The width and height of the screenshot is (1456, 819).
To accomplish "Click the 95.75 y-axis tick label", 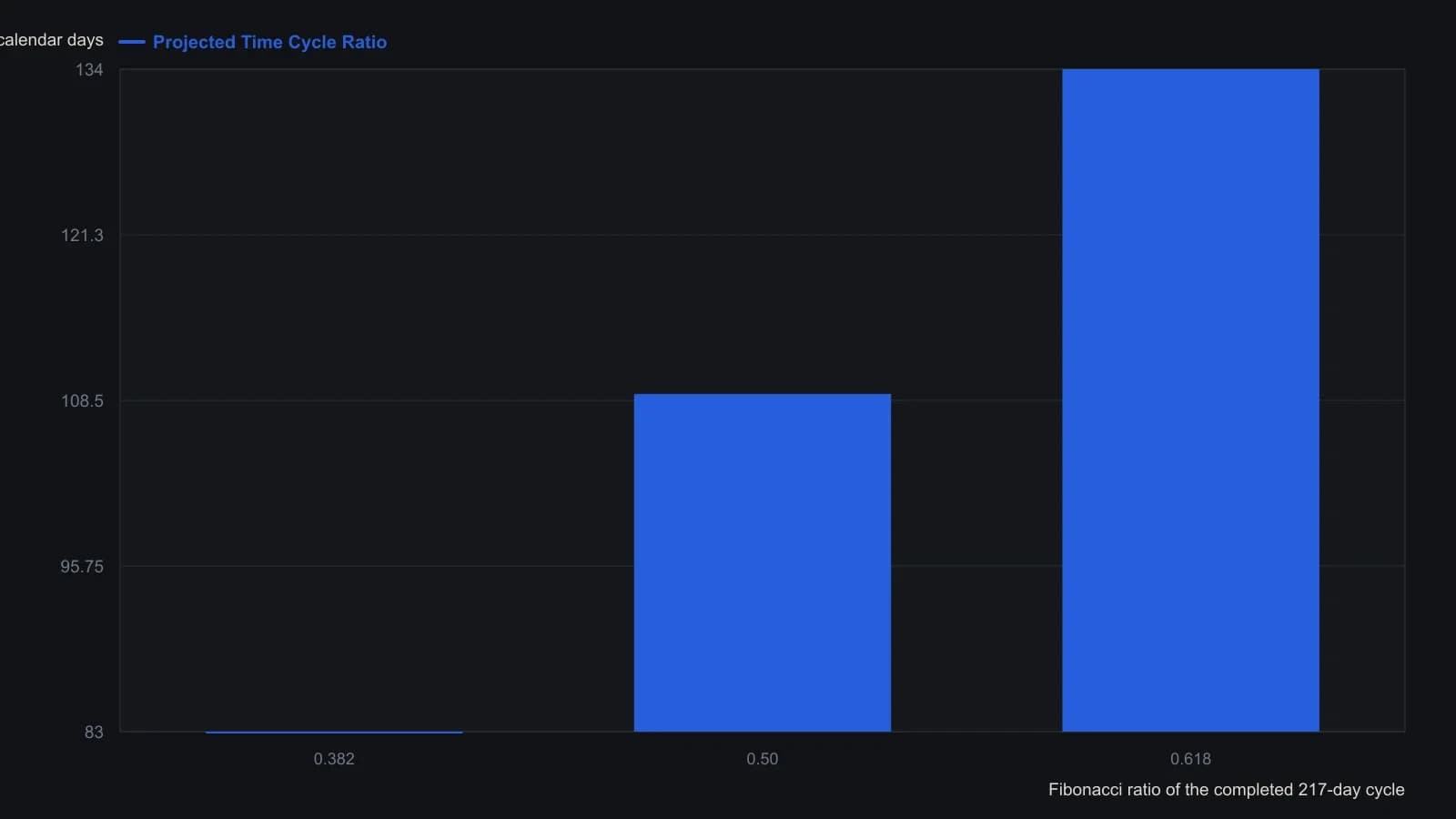I will (82, 567).
